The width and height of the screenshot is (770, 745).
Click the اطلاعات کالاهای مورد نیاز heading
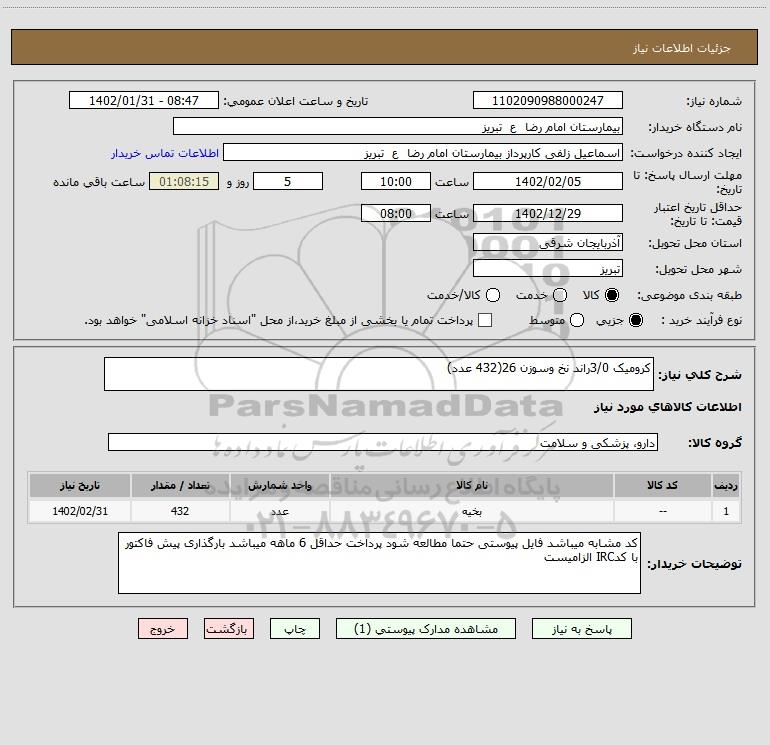coord(668,407)
